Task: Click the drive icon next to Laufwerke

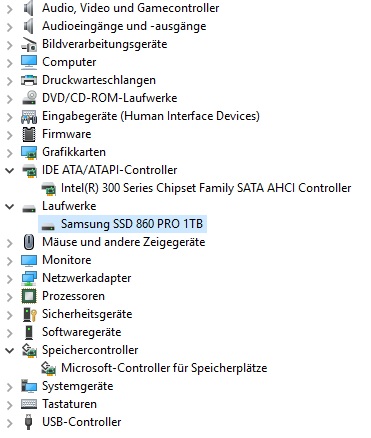Action: 29,208
